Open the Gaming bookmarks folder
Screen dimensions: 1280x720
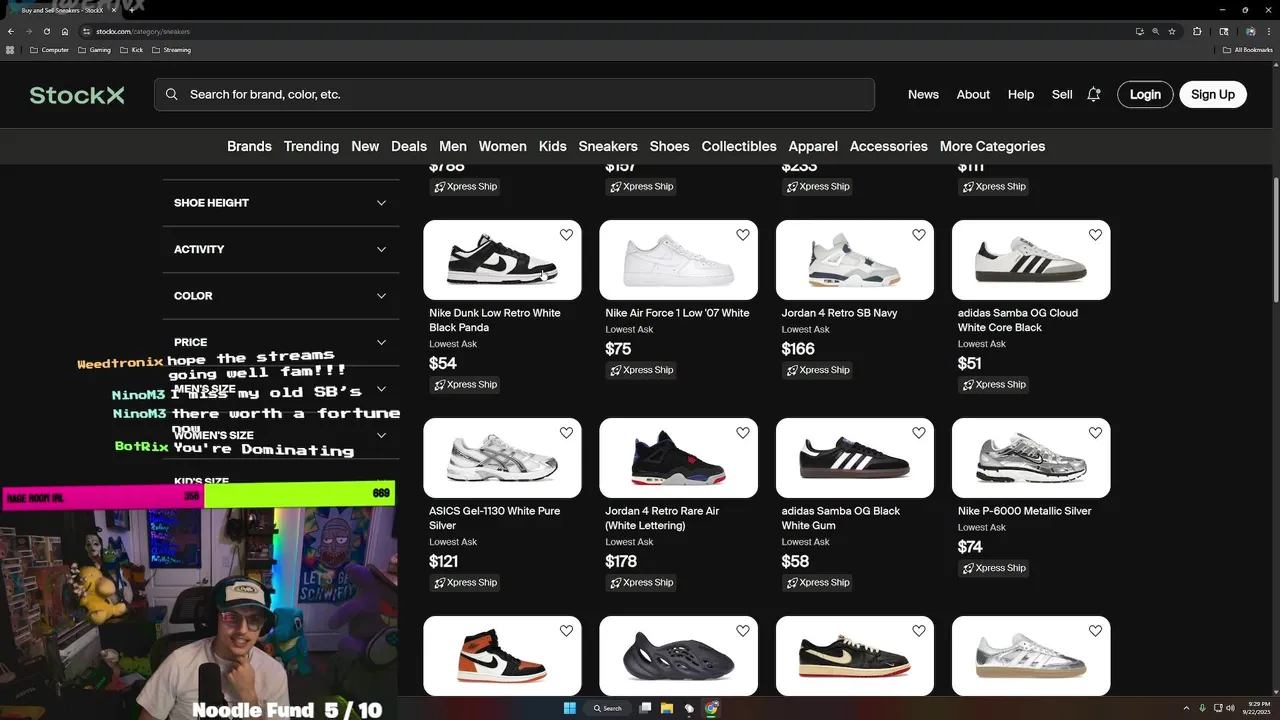pyautogui.click(x=95, y=50)
